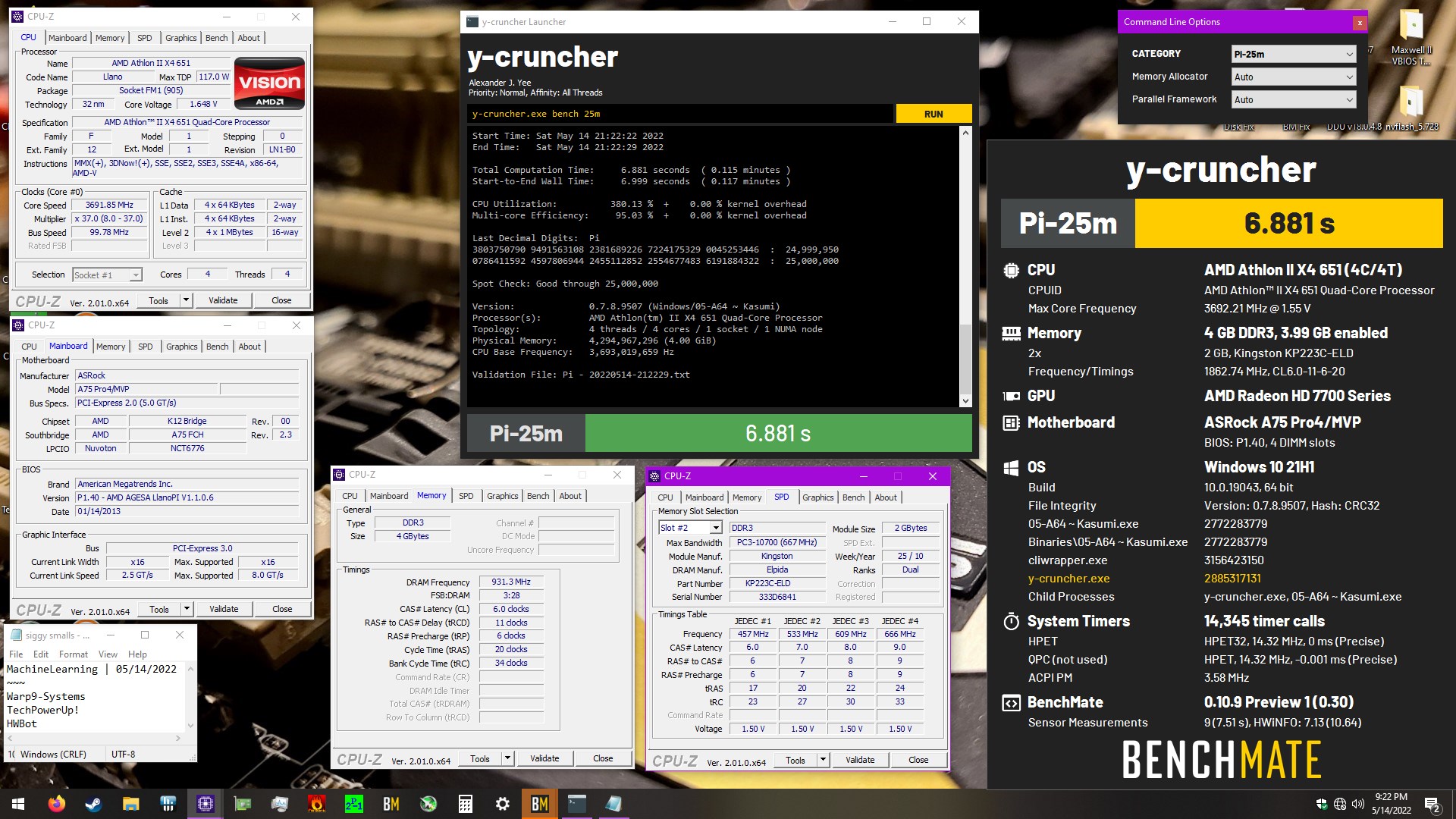This screenshot has height=819, width=1456.
Task: Click Validate in CPU tab window
Action: pyautogui.click(x=223, y=300)
